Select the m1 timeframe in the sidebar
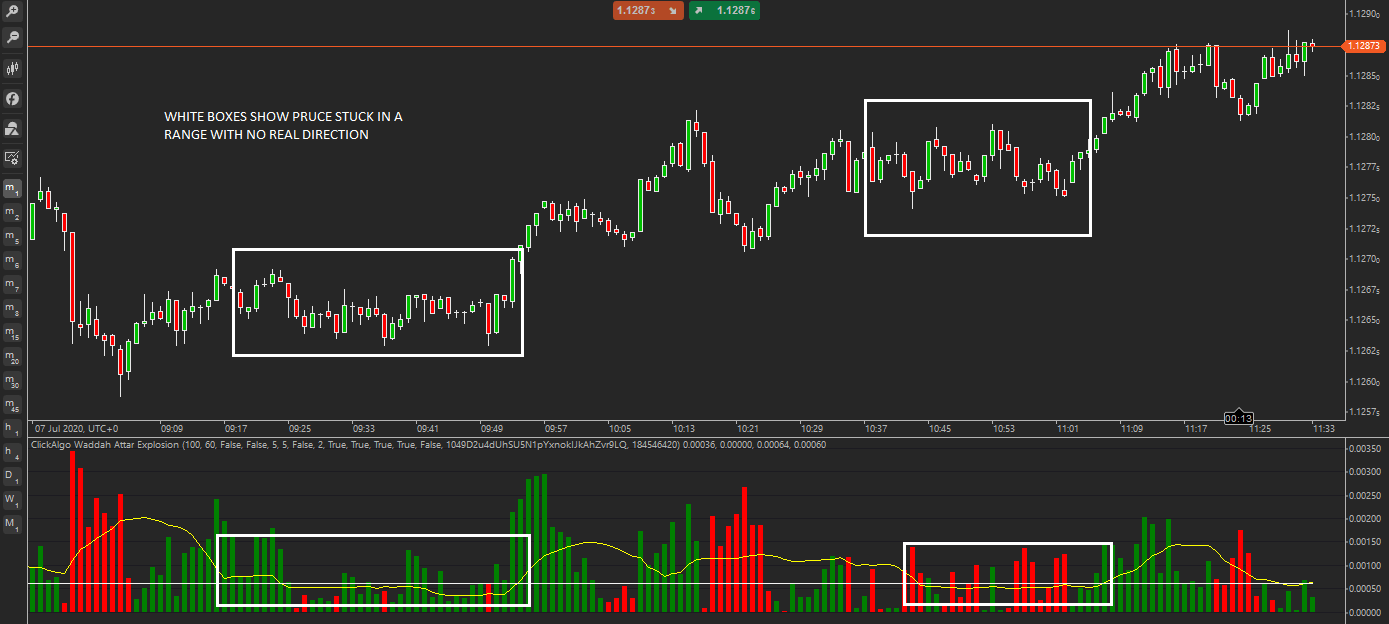This screenshot has height=624, width=1389. click(x=12, y=188)
